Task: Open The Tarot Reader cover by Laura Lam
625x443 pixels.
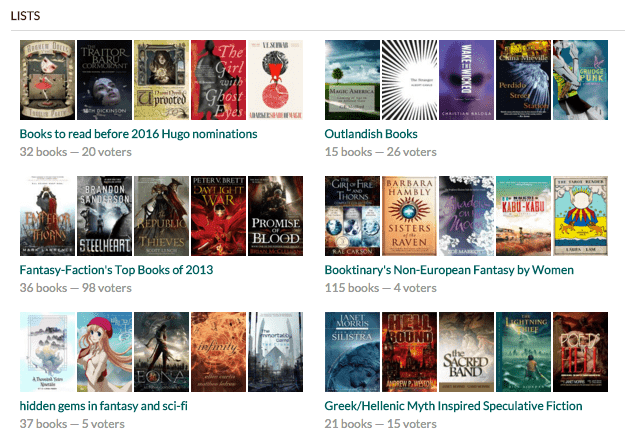Action: click(x=580, y=216)
